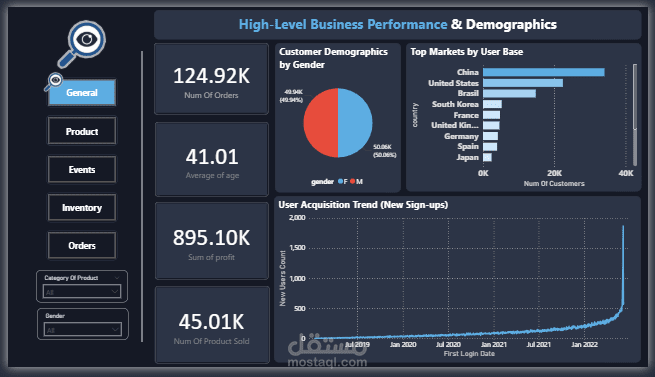Click the 2,000 y-axis value
This screenshot has height=377, width=655.
297,218
